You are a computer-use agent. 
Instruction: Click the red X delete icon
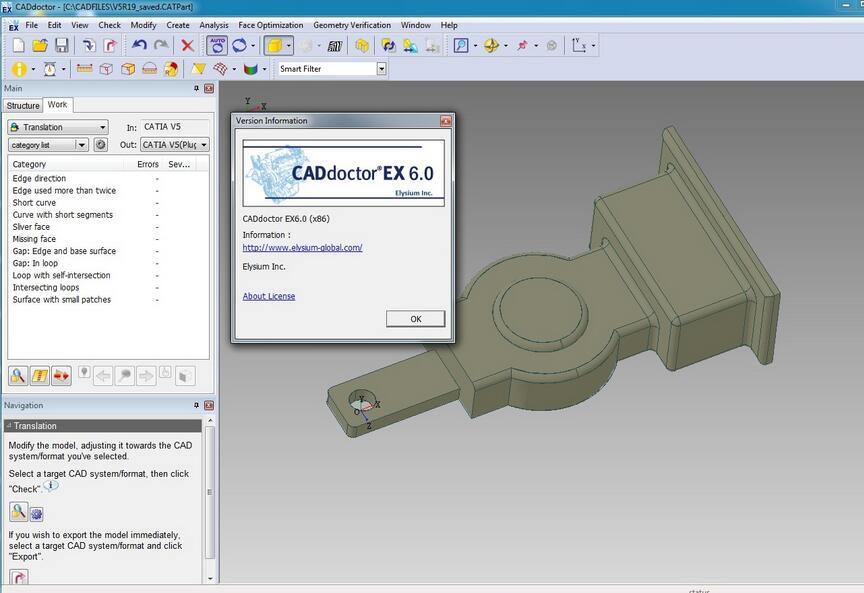187,46
